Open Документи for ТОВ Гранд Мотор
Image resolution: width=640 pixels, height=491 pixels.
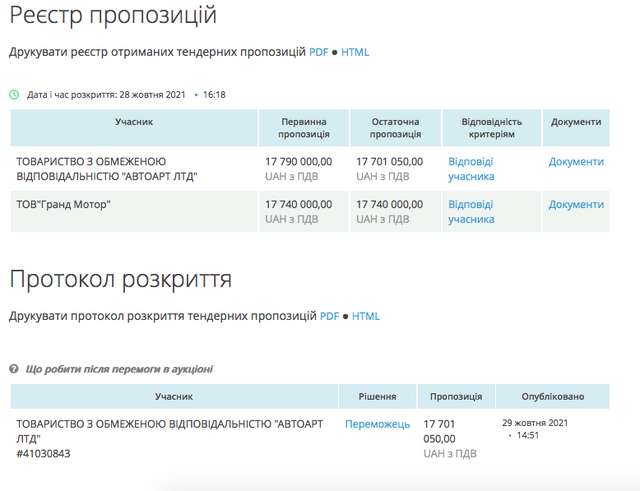tap(576, 204)
